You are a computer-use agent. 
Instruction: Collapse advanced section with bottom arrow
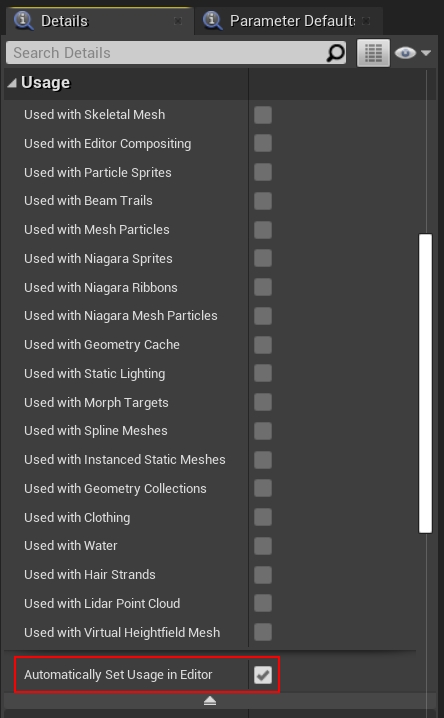coord(210,701)
